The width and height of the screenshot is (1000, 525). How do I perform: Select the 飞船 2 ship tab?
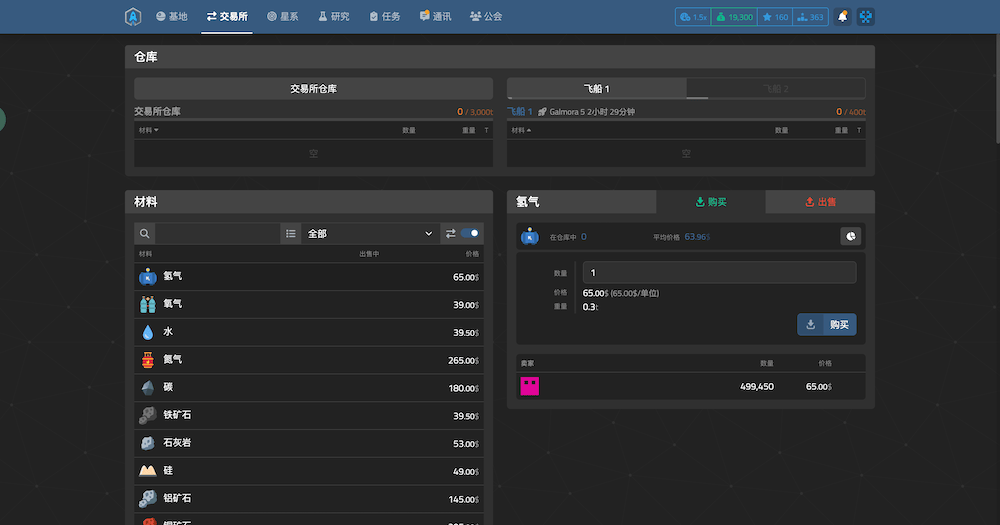point(776,89)
